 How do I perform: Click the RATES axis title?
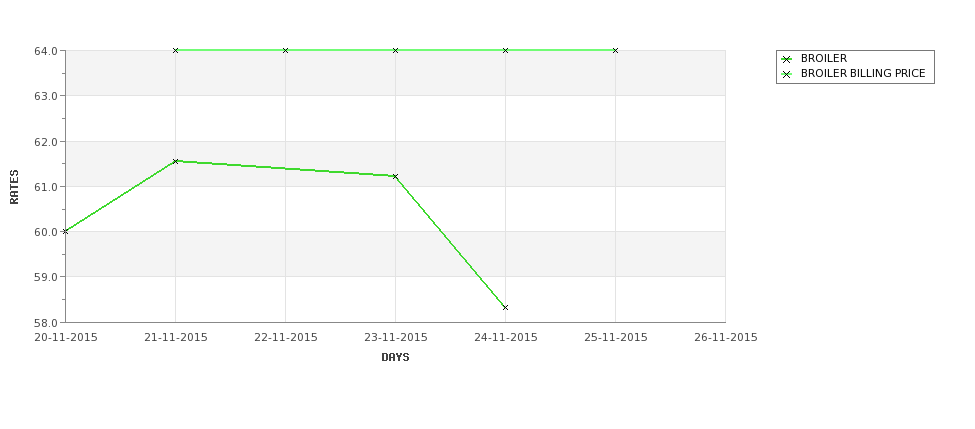tap(14, 187)
